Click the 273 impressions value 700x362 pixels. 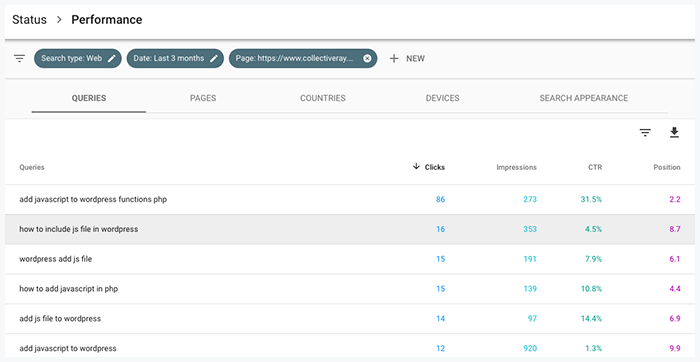pos(530,200)
